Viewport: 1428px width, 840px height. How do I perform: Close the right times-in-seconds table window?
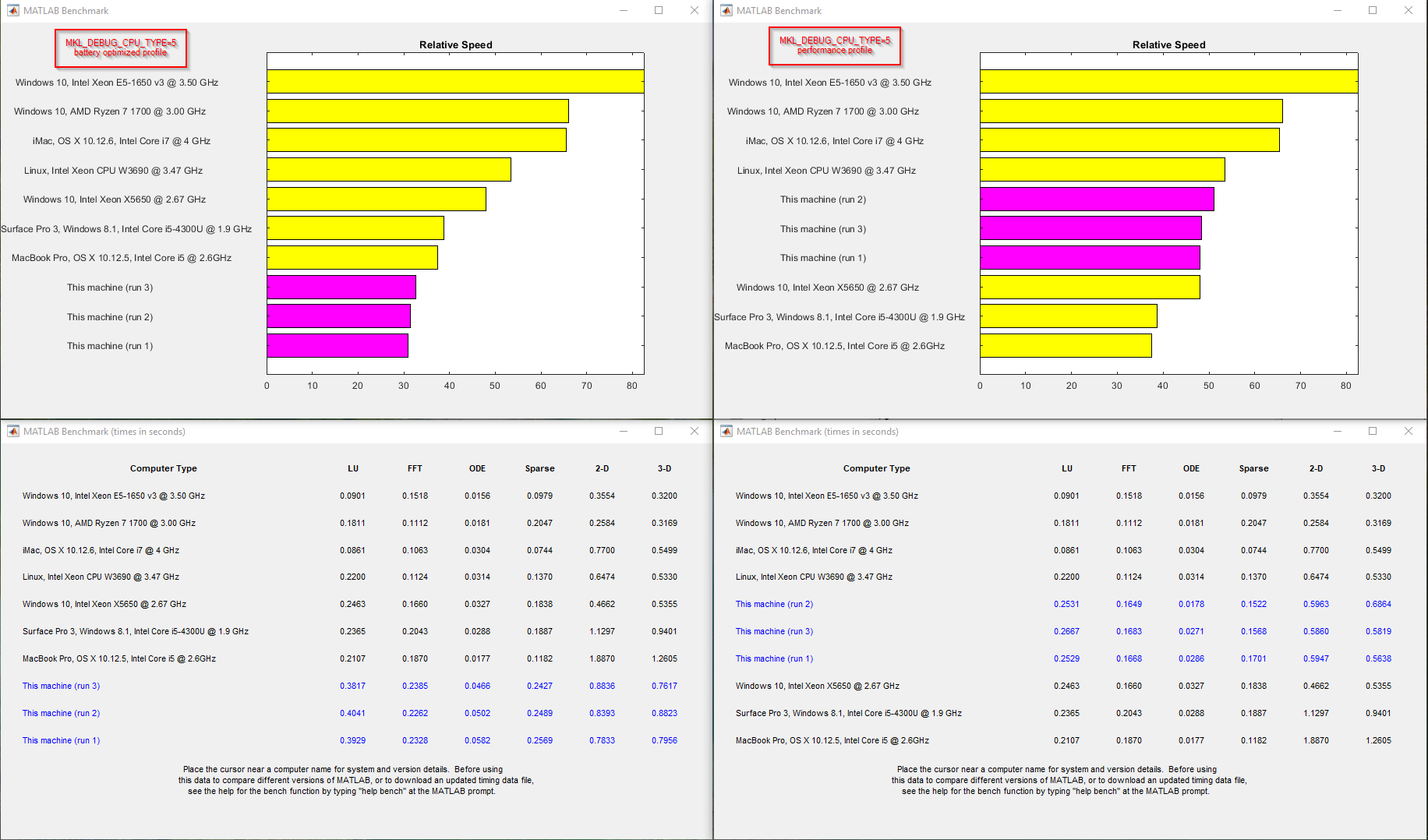(1409, 432)
